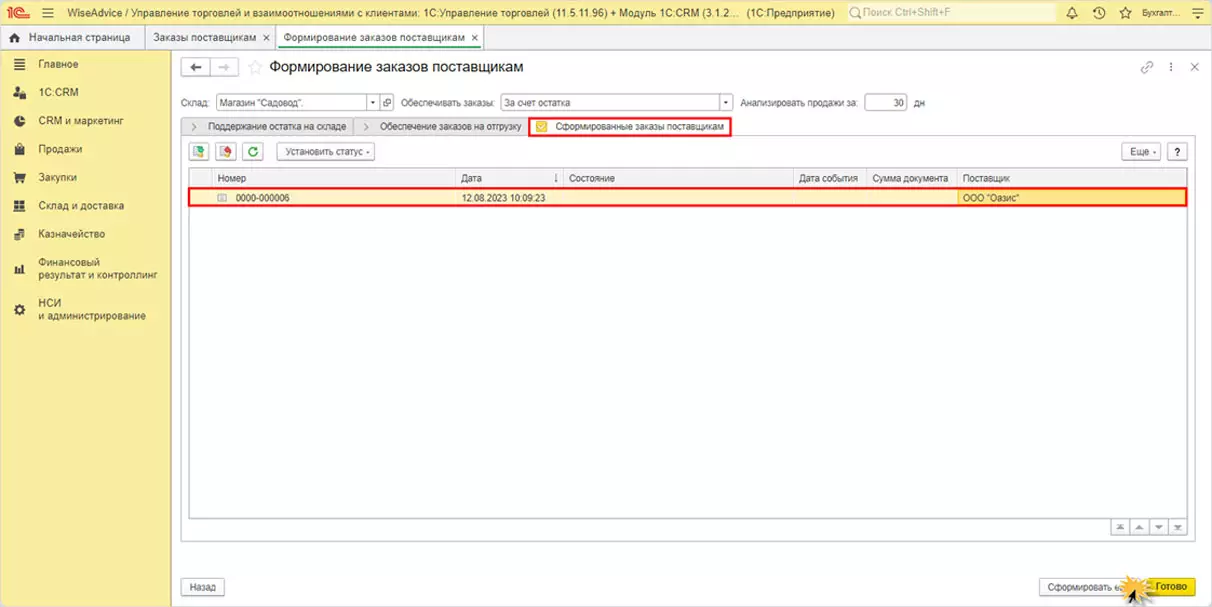Open the Главное section
Screen dimensions: 1212x607
pos(58,64)
